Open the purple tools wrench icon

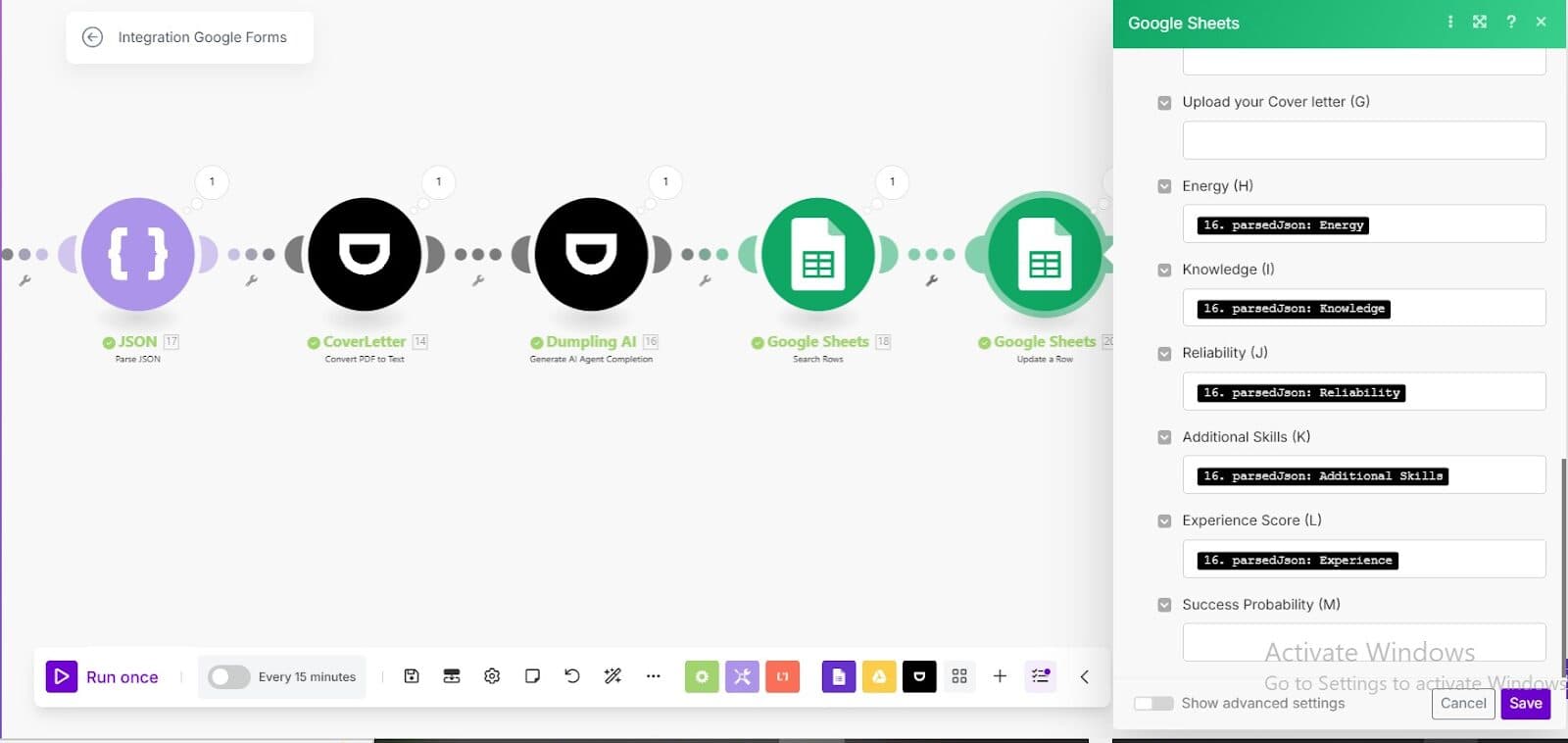(x=742, y=676)
